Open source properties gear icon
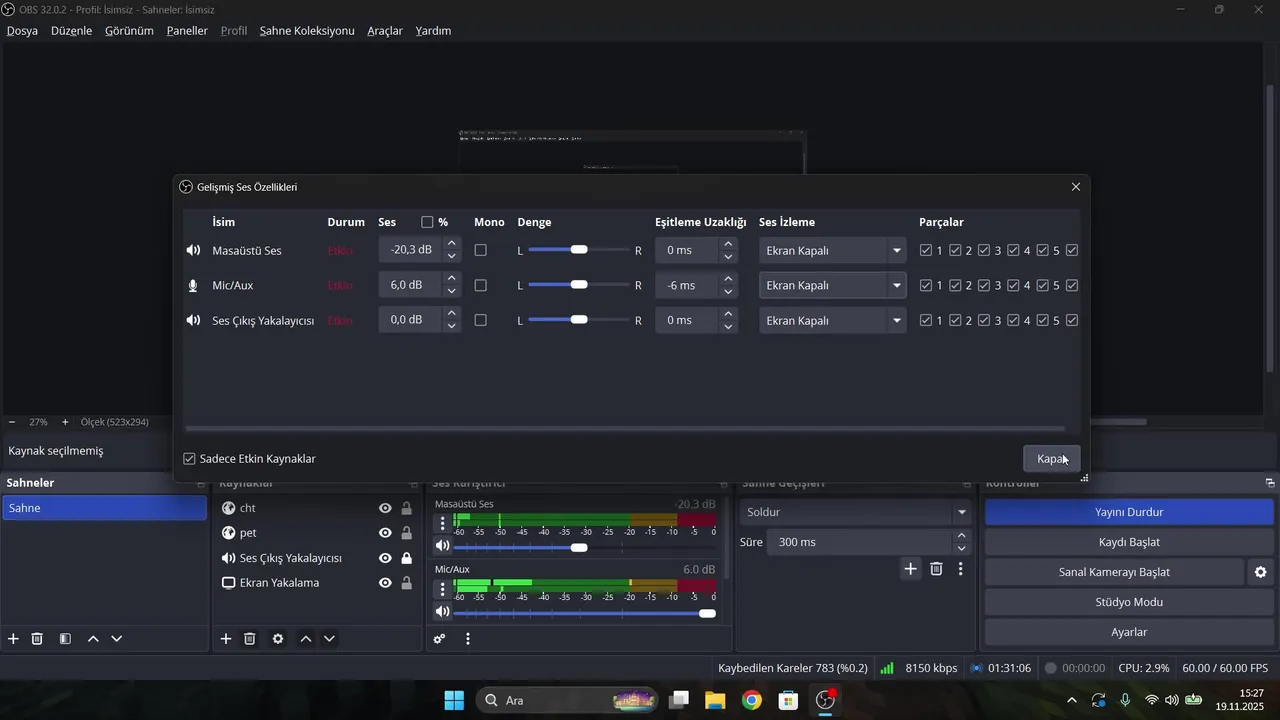Viewport: 1280px width, 720px height. [278, 638]
